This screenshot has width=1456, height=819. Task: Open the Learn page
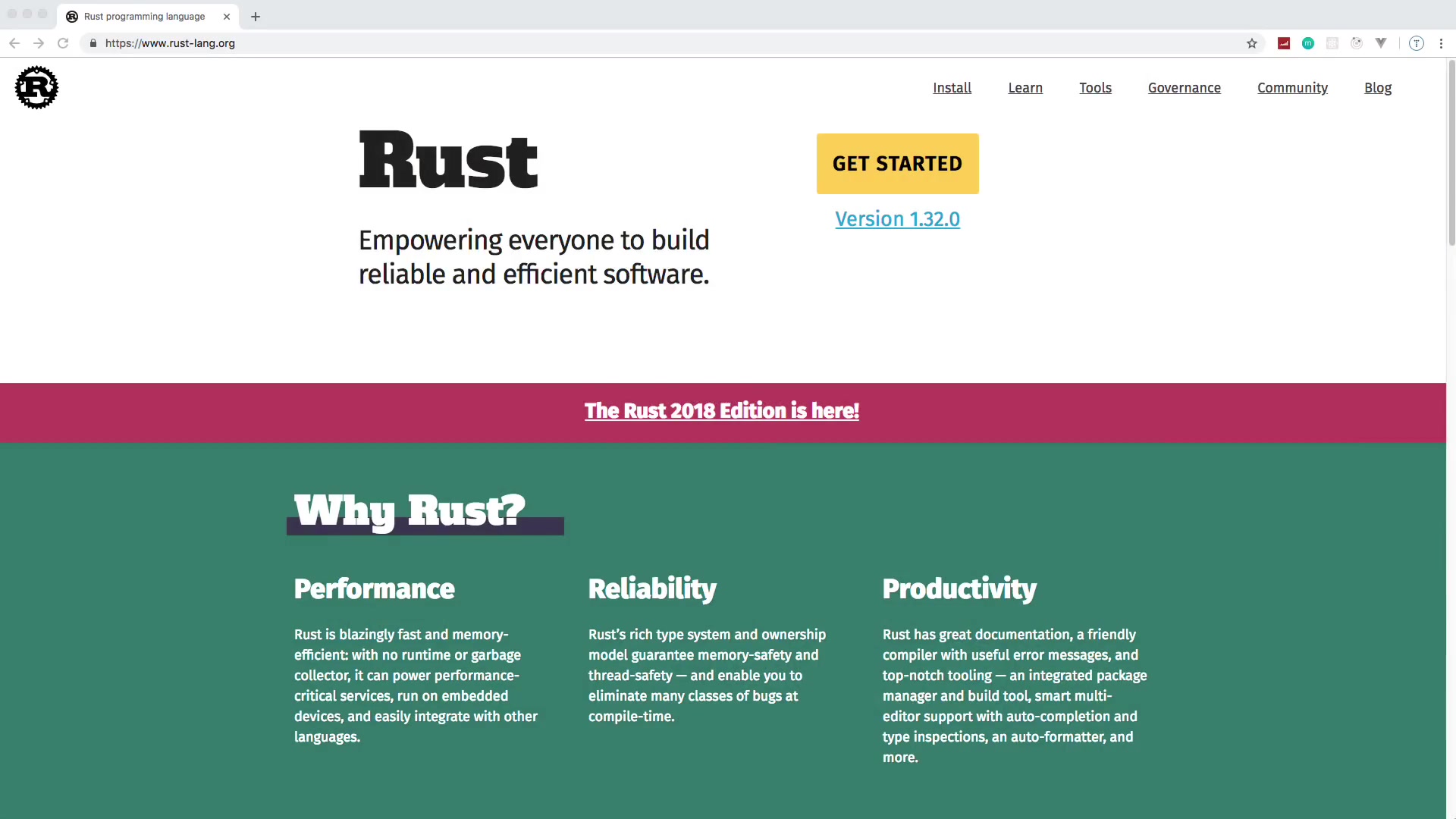pos(1025,88)
